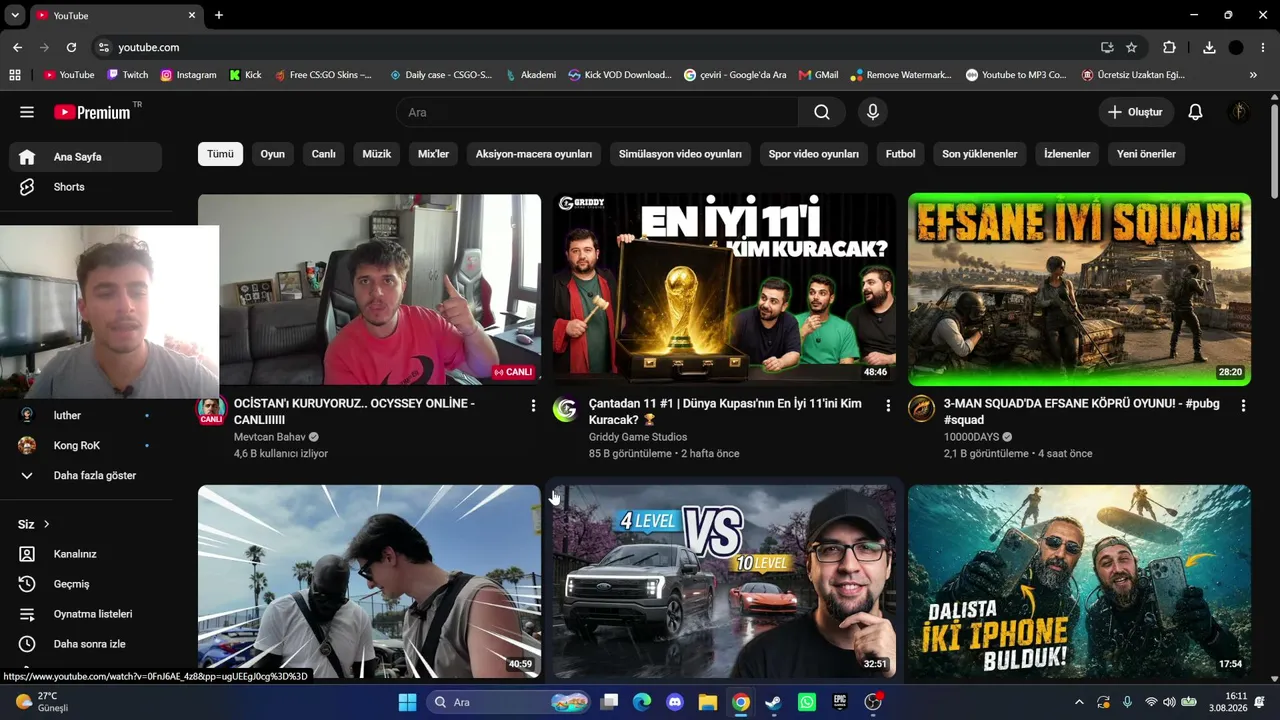The height and width of the screenshot is (720, 1280).
Task: Select Aksiyon-macera oyunları chip
Action: coord(534,154)
